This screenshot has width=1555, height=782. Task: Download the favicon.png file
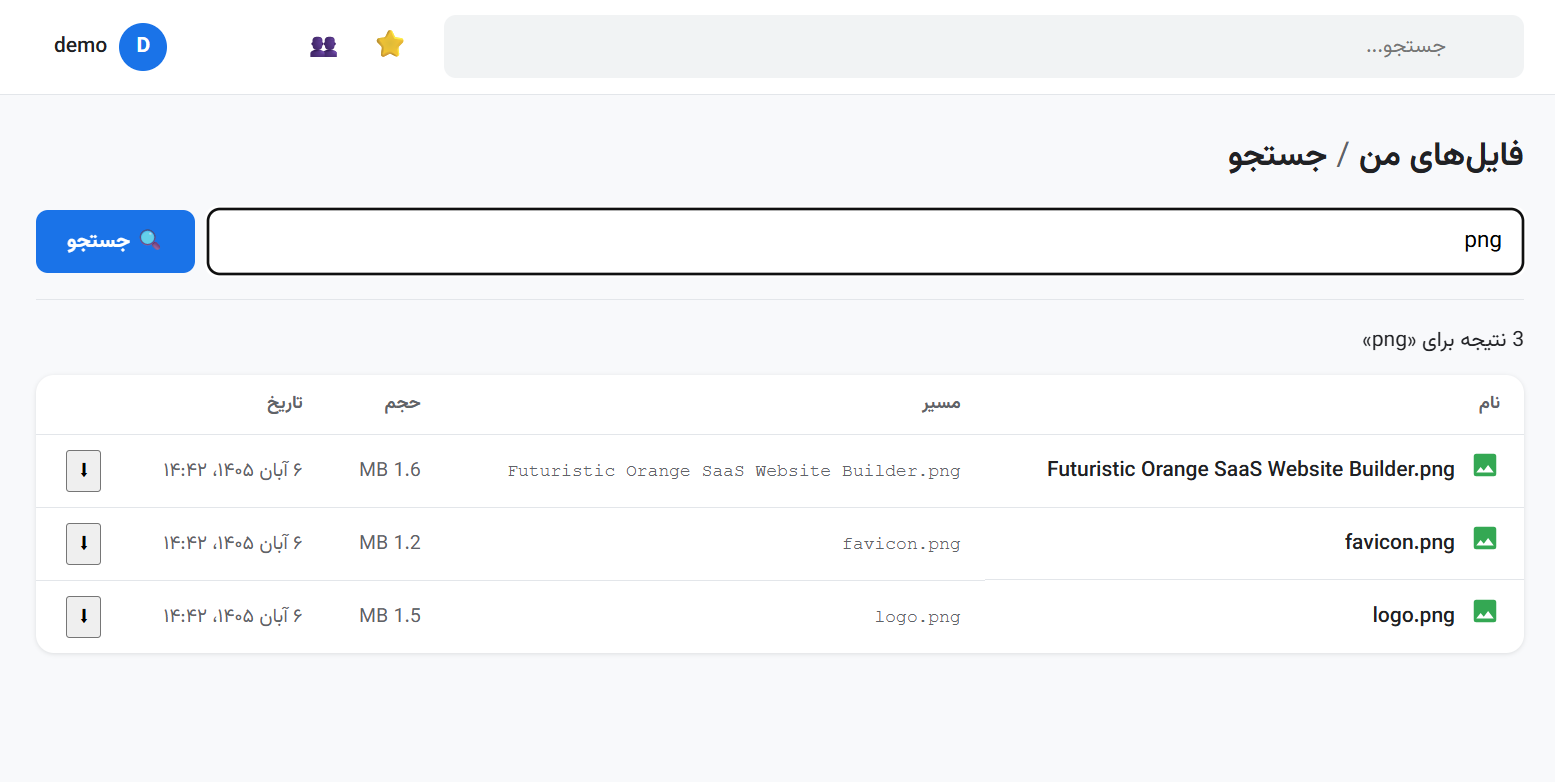point(84,544)
